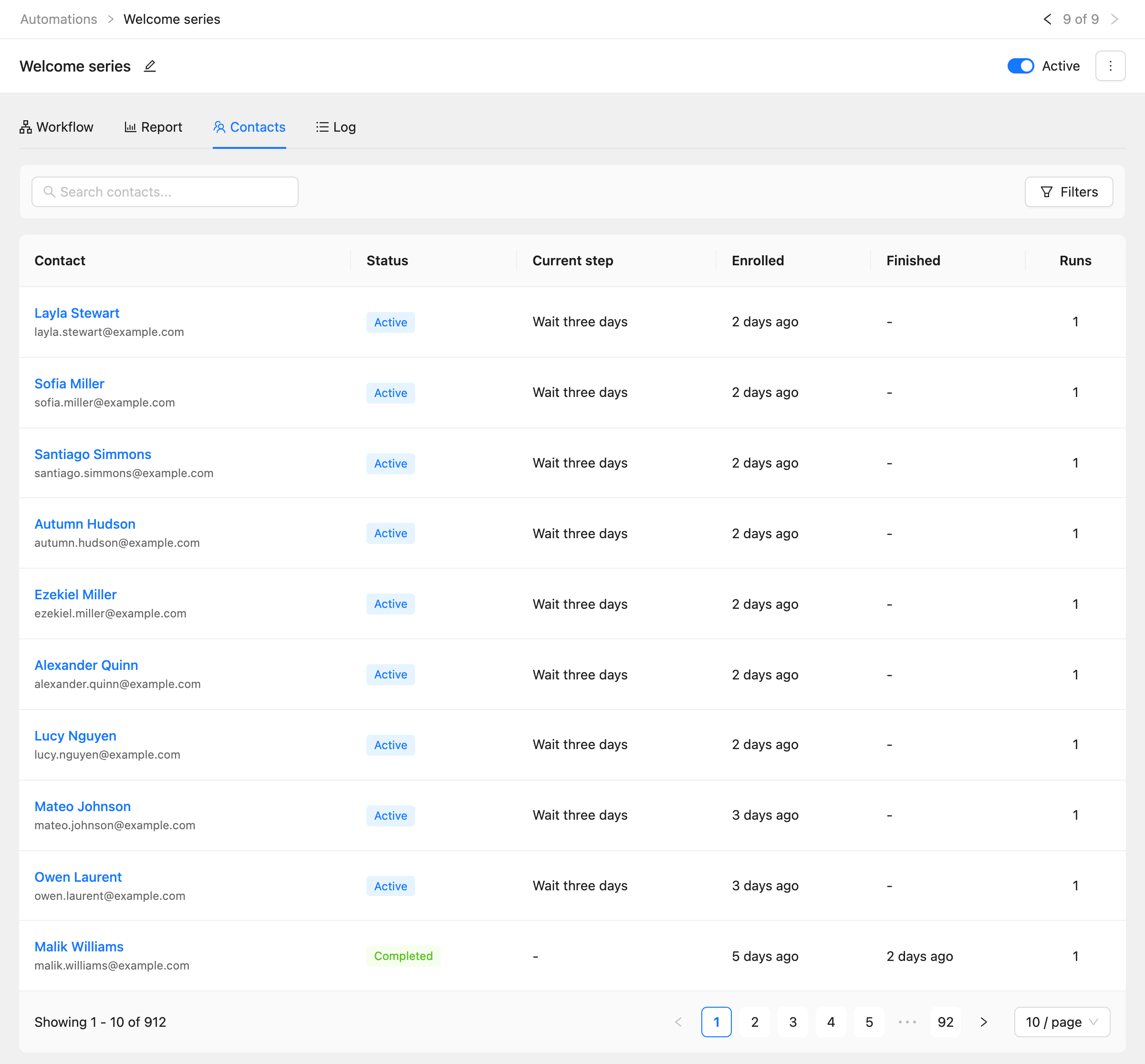Screen dimensions: 1145x1064
Task: Click the Runs column header
Action: pos(1075,261)
